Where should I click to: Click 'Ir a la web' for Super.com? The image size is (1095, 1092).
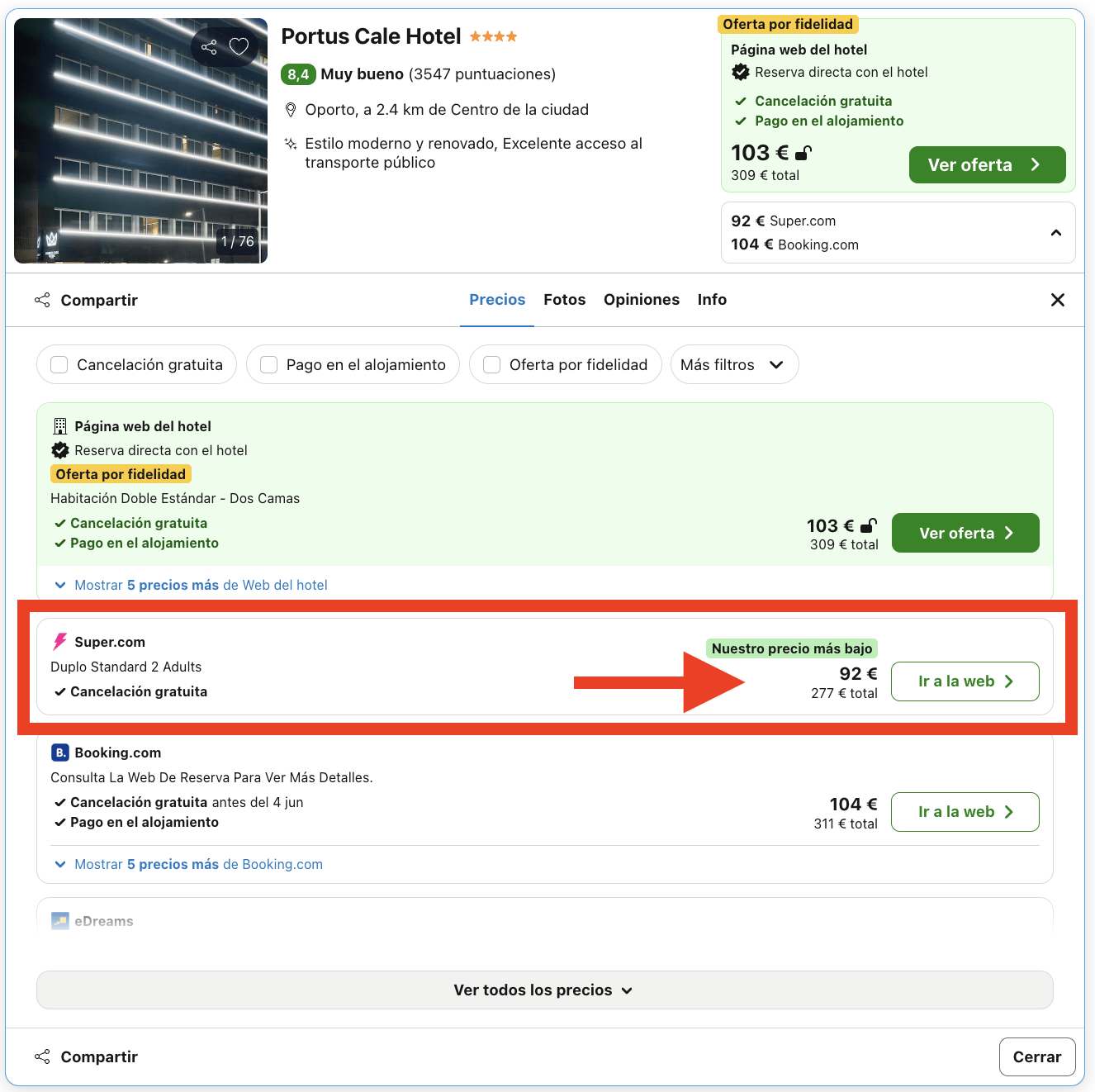pos(965,681)
